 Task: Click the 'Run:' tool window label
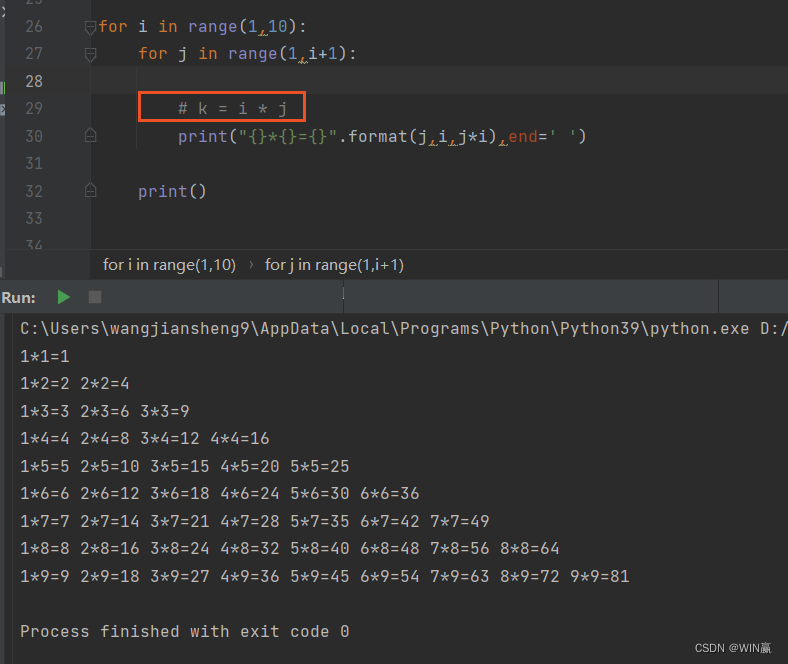pyautogui.click(x=18, y=298)
